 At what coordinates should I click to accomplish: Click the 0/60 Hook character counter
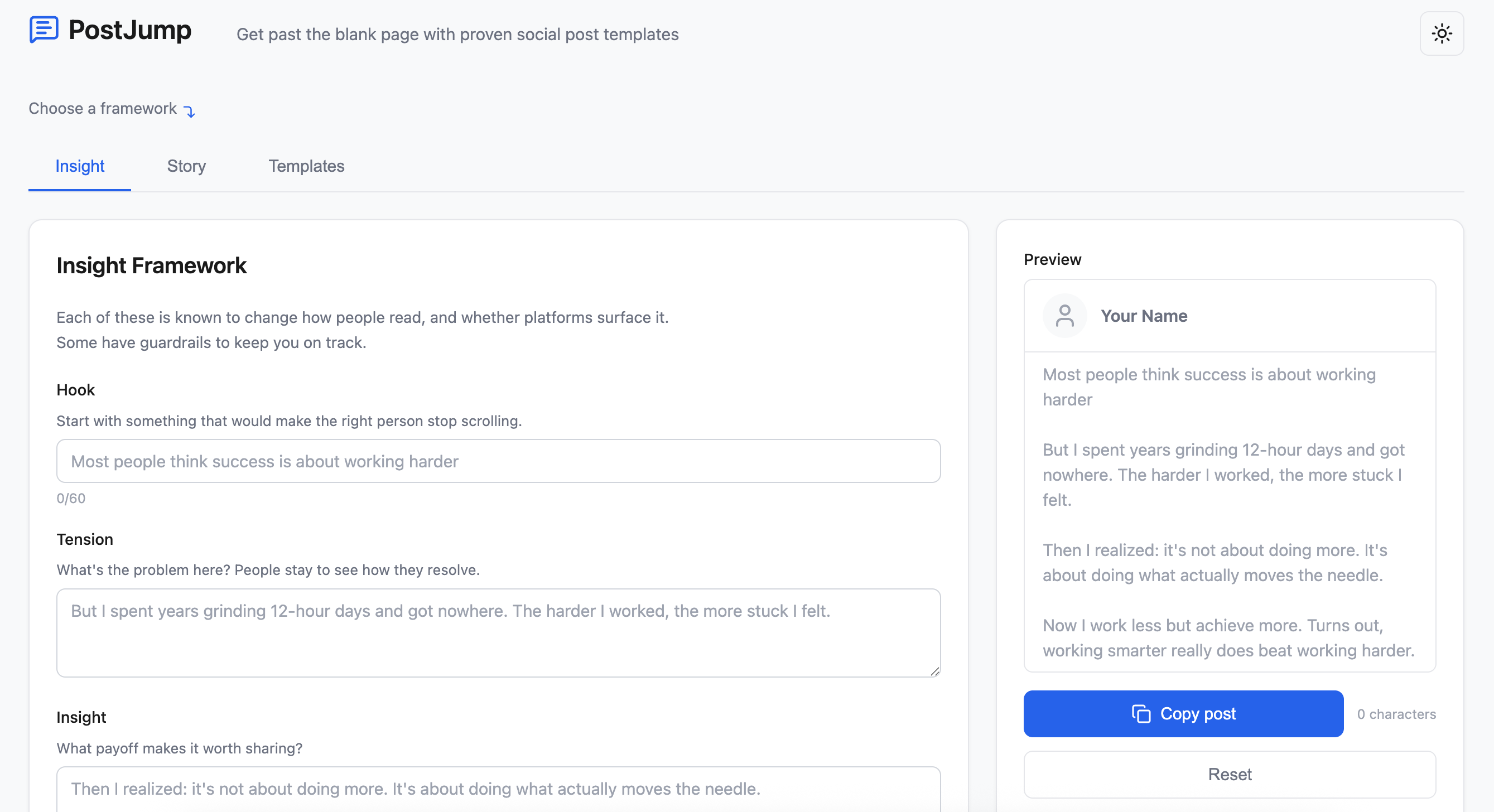(71, 499)
